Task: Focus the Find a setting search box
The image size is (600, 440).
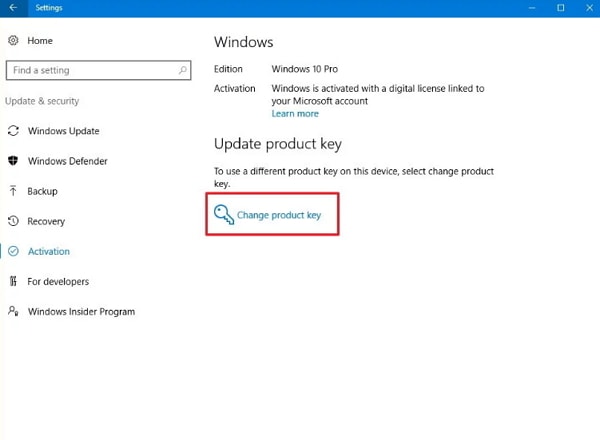Action: click(90, 70)
